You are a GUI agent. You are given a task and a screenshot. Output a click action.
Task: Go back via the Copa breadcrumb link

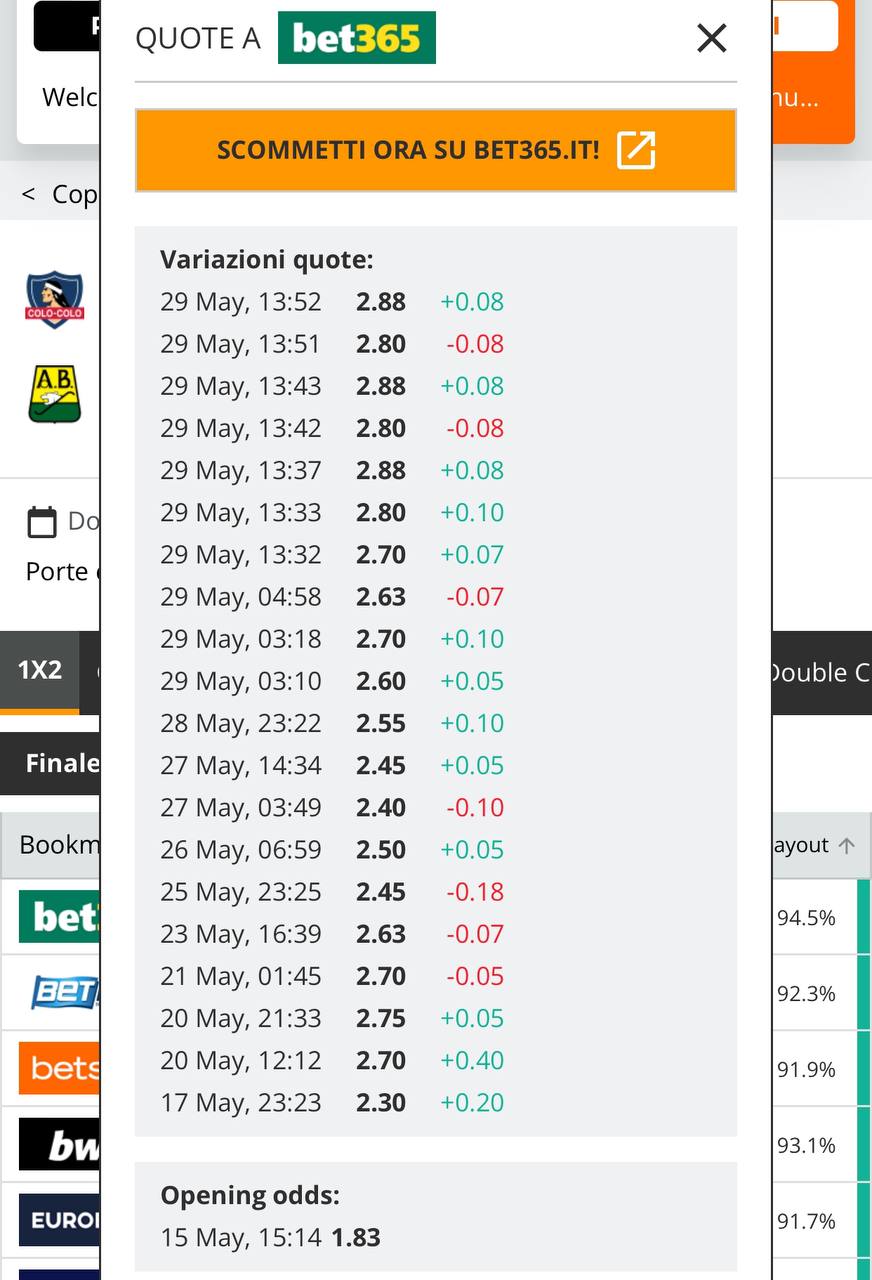coord(60,194)
